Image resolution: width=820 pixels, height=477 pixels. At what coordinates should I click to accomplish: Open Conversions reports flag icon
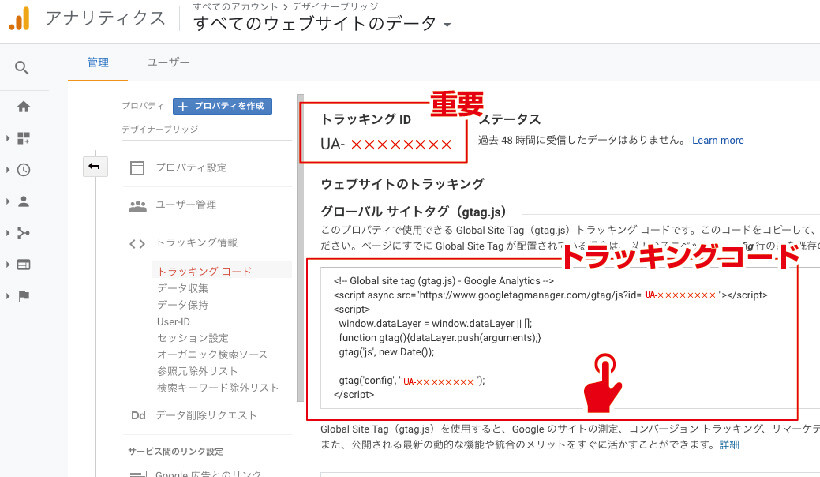coord(23,296)
